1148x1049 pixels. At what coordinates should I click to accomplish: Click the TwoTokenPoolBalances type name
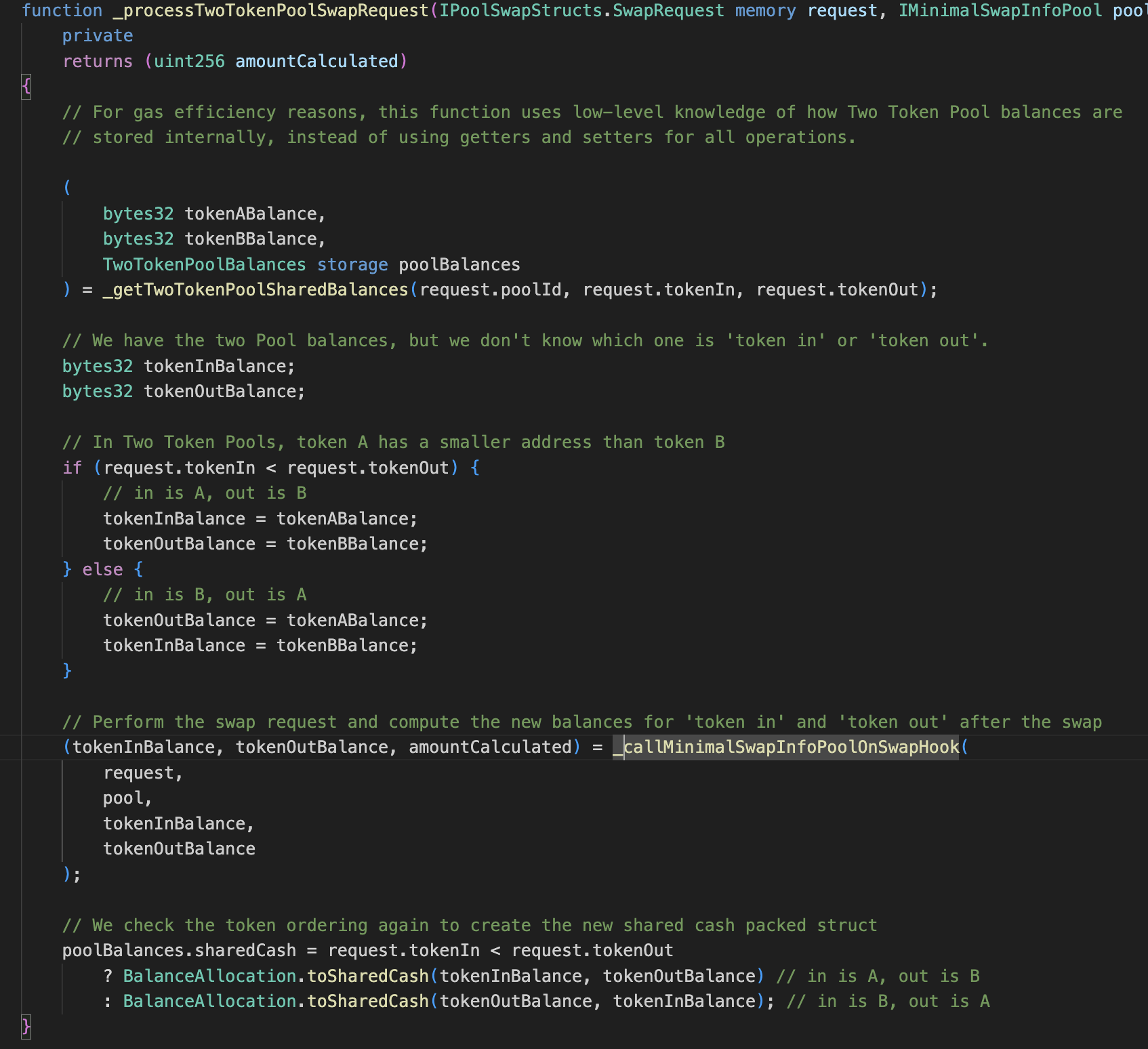point(204,265)
